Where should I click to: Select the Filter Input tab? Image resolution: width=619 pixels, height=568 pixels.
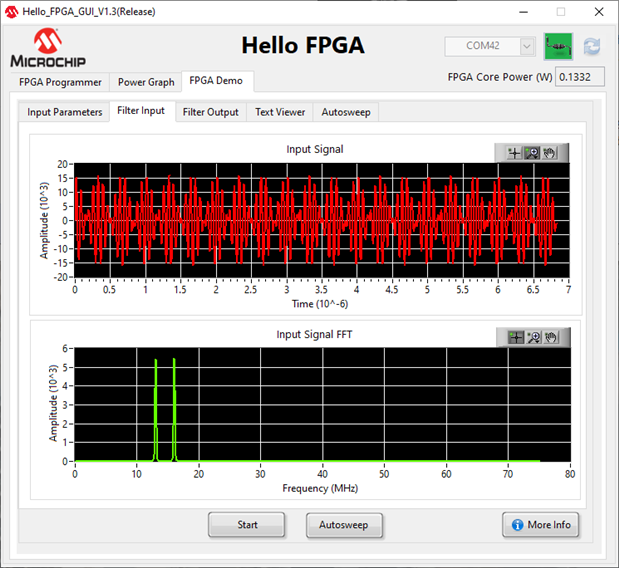141,111
